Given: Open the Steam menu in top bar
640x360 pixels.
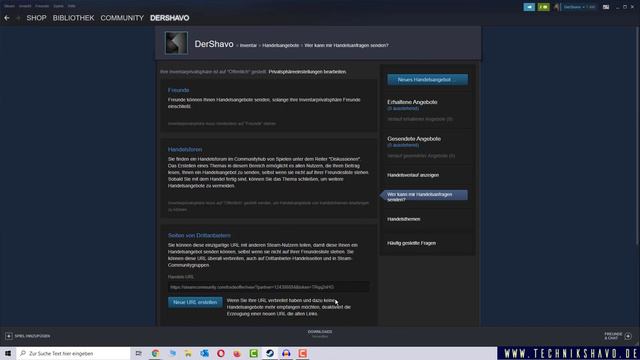Looking at the screenshot, I should [x=9, y=6].
